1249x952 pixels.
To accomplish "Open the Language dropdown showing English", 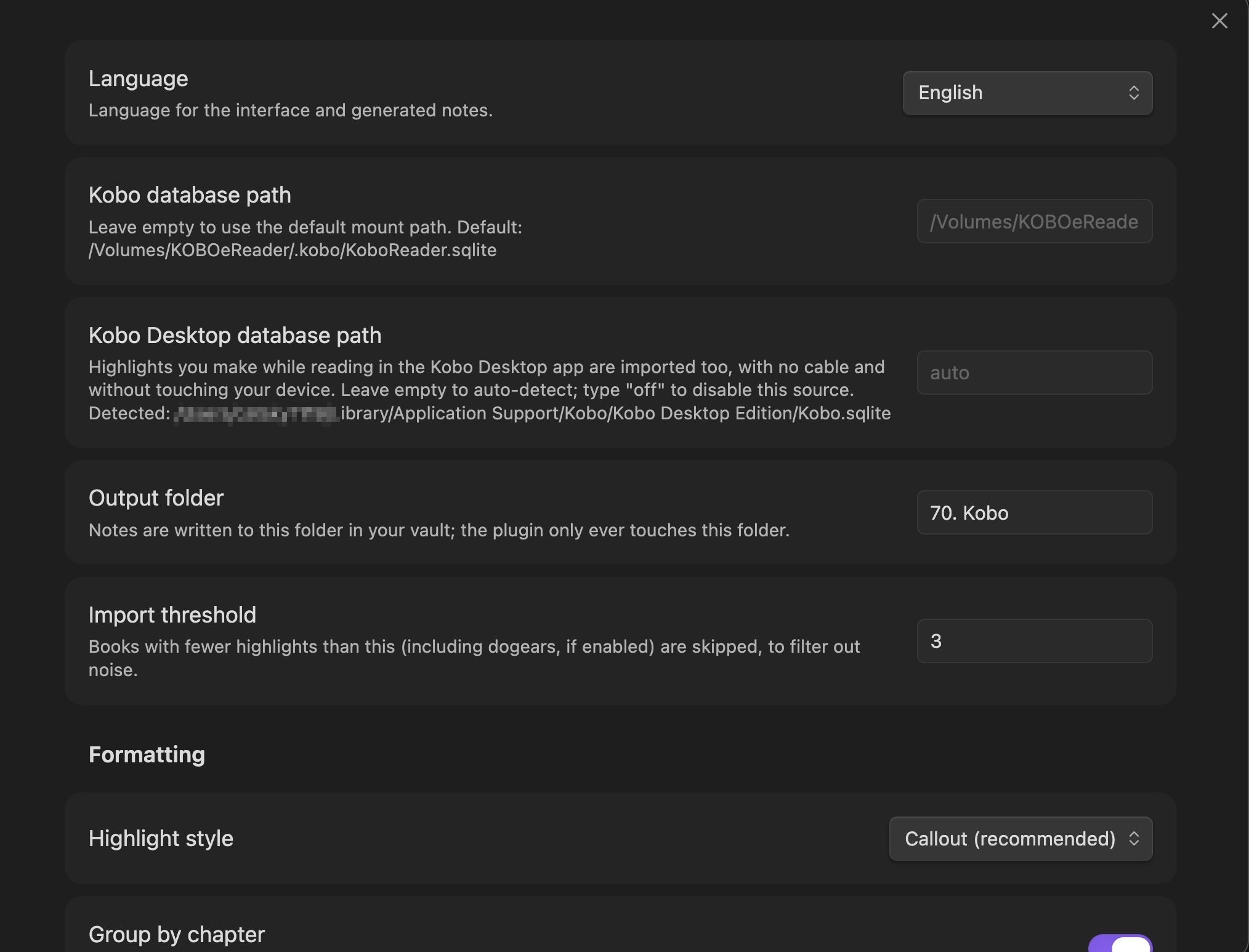I will pos(1027,93).
